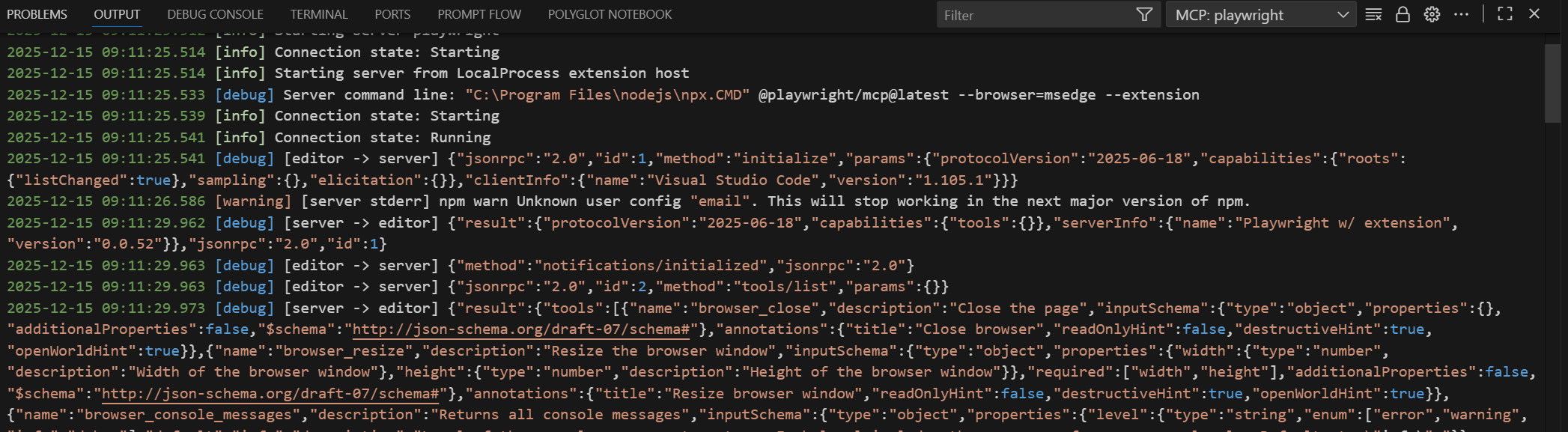Click the '09:11:26.586' warning timestamp

(154, 201)
